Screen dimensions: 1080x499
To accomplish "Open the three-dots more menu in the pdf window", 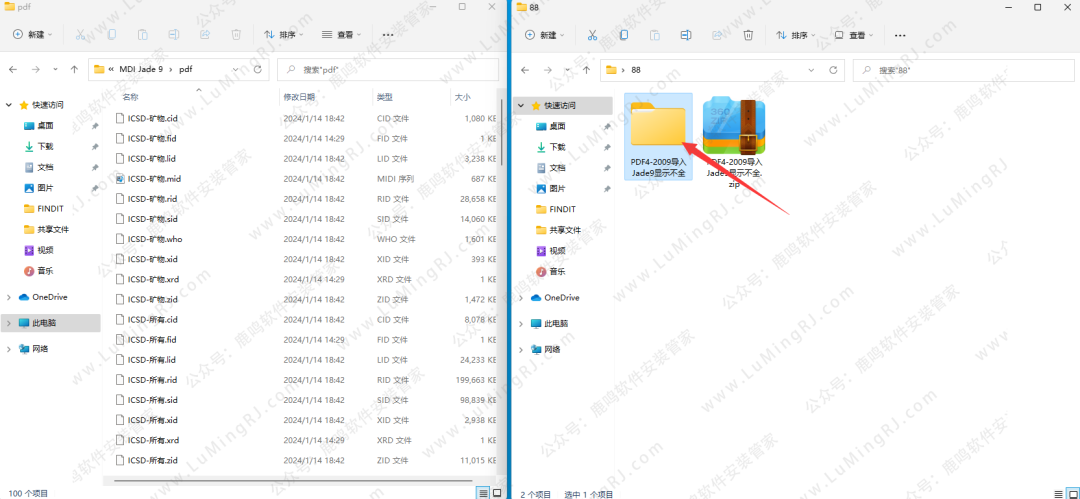I will point(388,34).
